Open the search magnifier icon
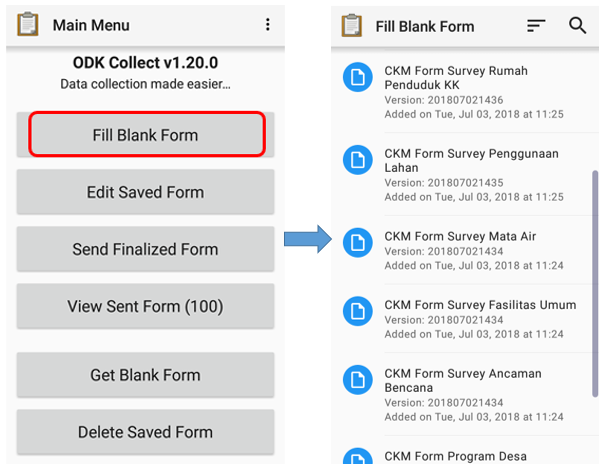 pos(578,25)
